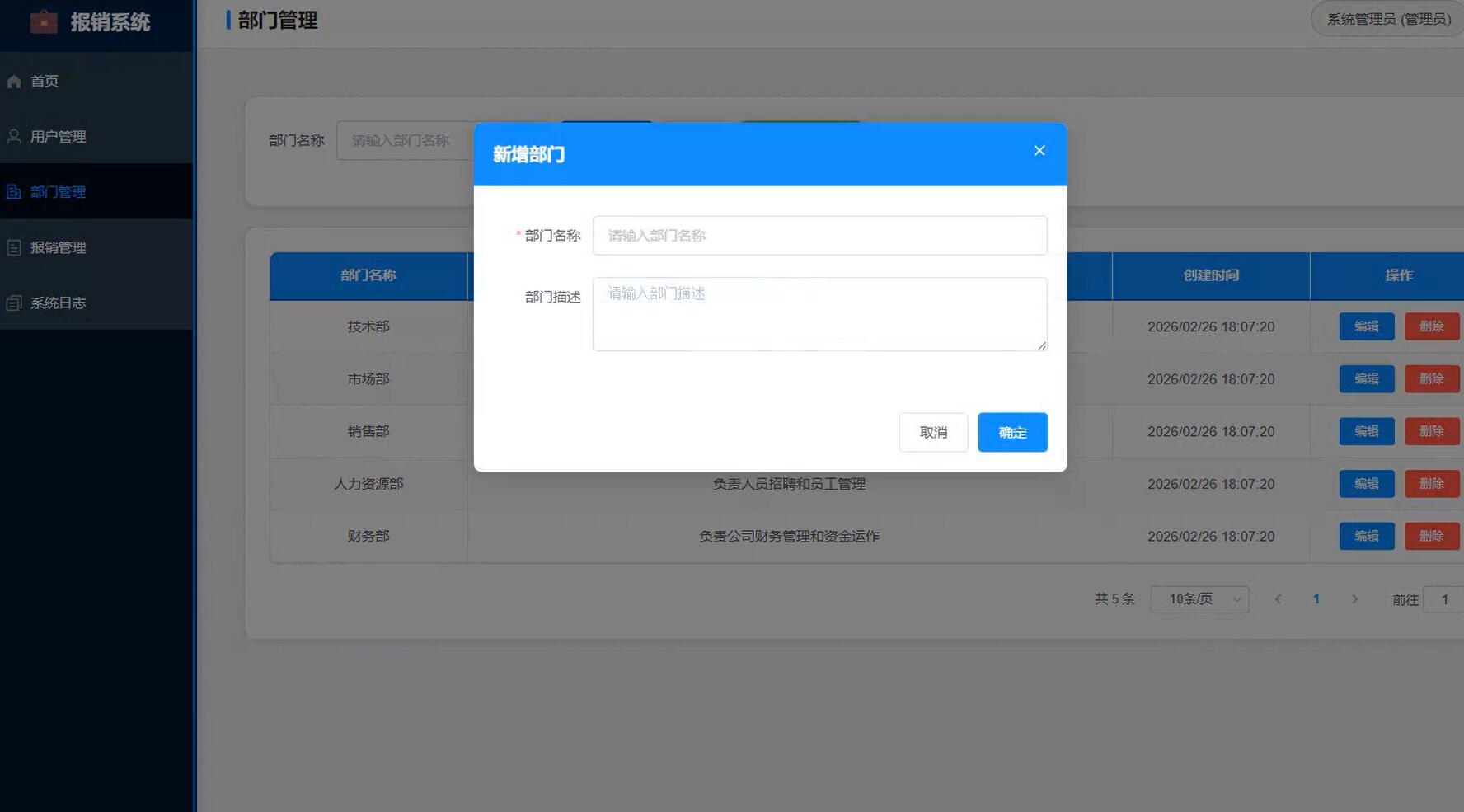The height and width of the screenshot is (812, 1464).
Task: Click 编辑 for the 技术部 row
Action: pos(1366,326)
